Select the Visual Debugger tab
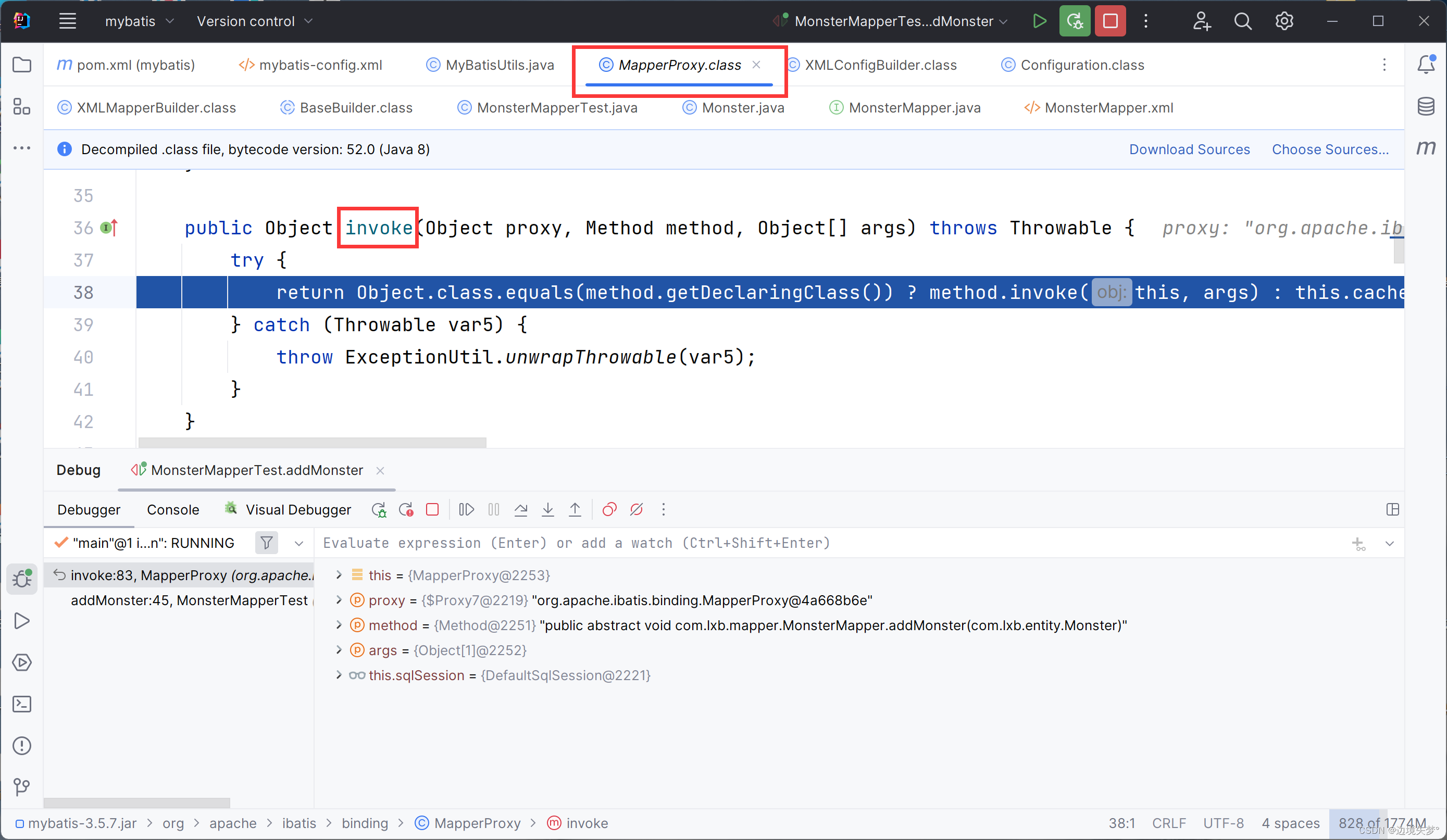 pos(288,509)
